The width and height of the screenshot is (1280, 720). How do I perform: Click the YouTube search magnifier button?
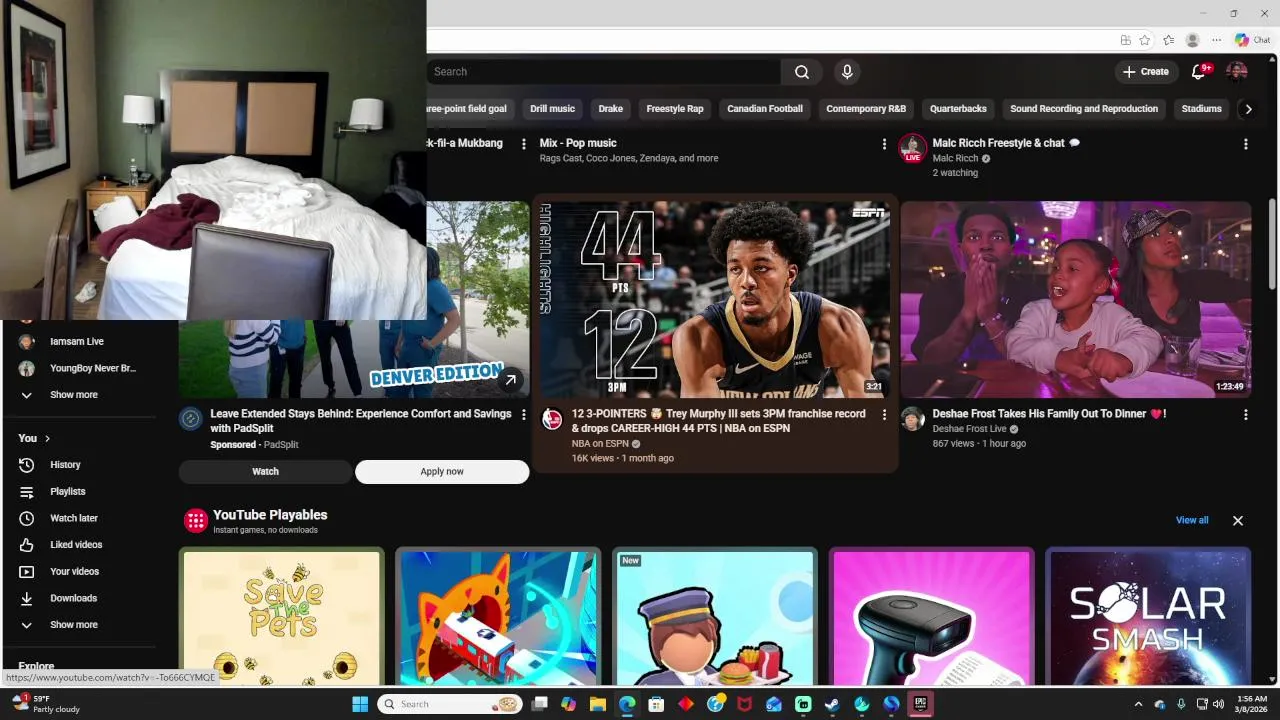tap(802, 72)
